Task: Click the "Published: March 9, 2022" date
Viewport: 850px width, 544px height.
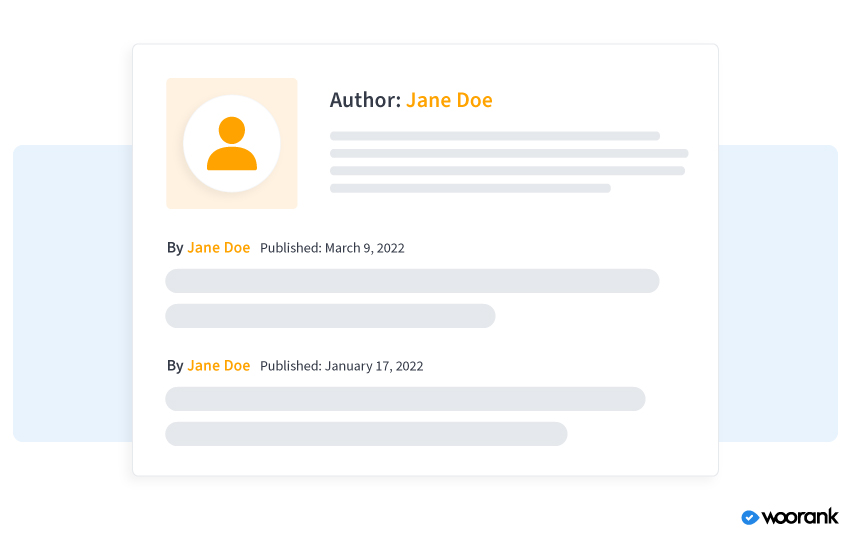Action: pyautogui.click(x=332, y=248)
